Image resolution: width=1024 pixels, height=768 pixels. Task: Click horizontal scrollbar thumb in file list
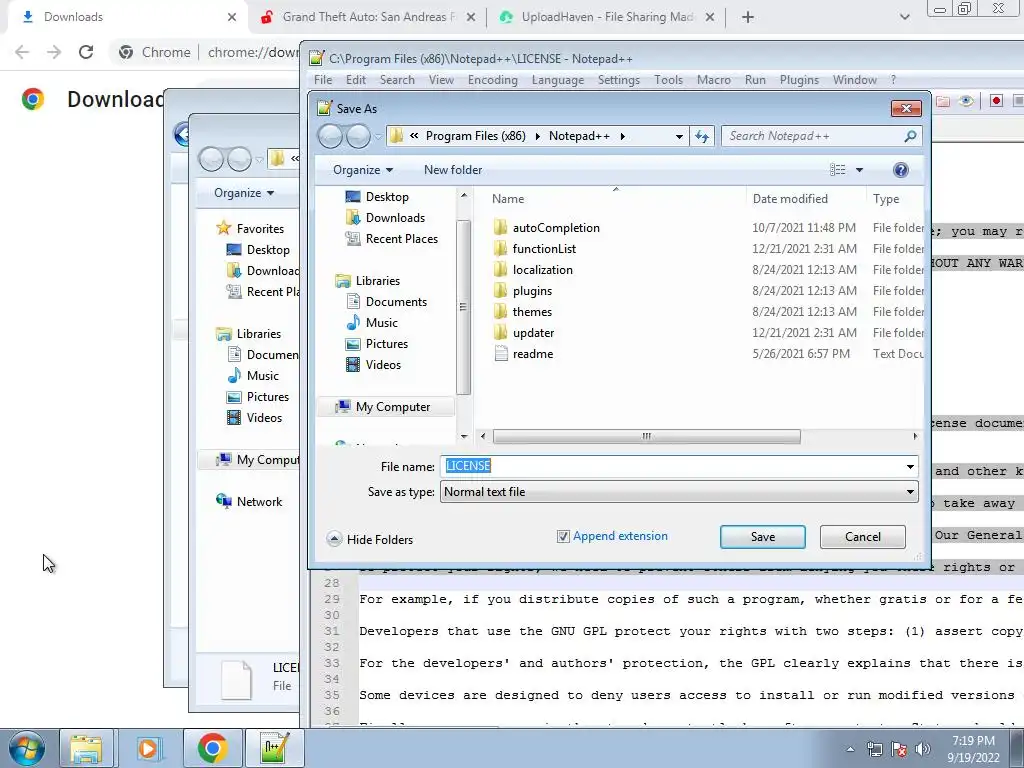(x=646, y=436)
